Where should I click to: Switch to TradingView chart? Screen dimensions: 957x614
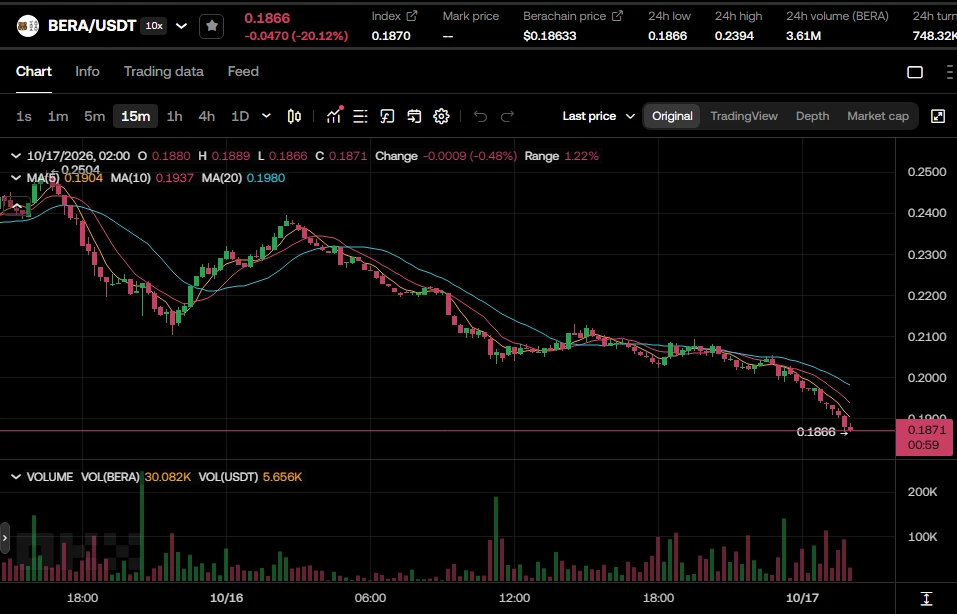click(x=744, y=116)
